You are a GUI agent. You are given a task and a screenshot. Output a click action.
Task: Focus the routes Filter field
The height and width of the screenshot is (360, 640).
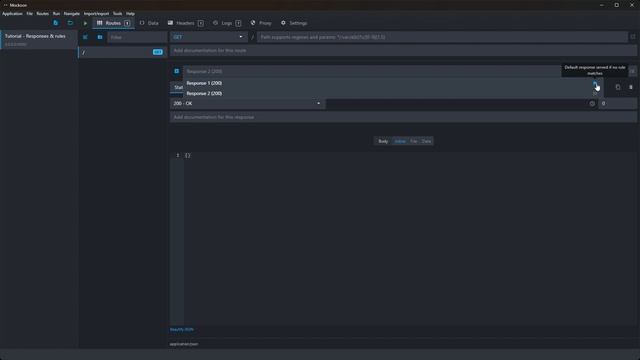pos(137,37)
